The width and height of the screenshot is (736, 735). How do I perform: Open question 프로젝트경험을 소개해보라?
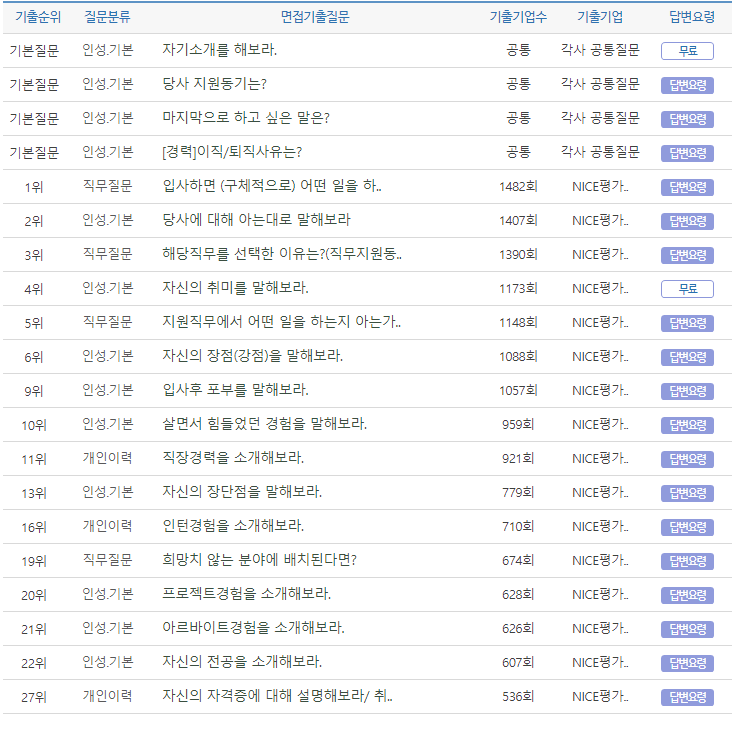click(x=246, y=594)
